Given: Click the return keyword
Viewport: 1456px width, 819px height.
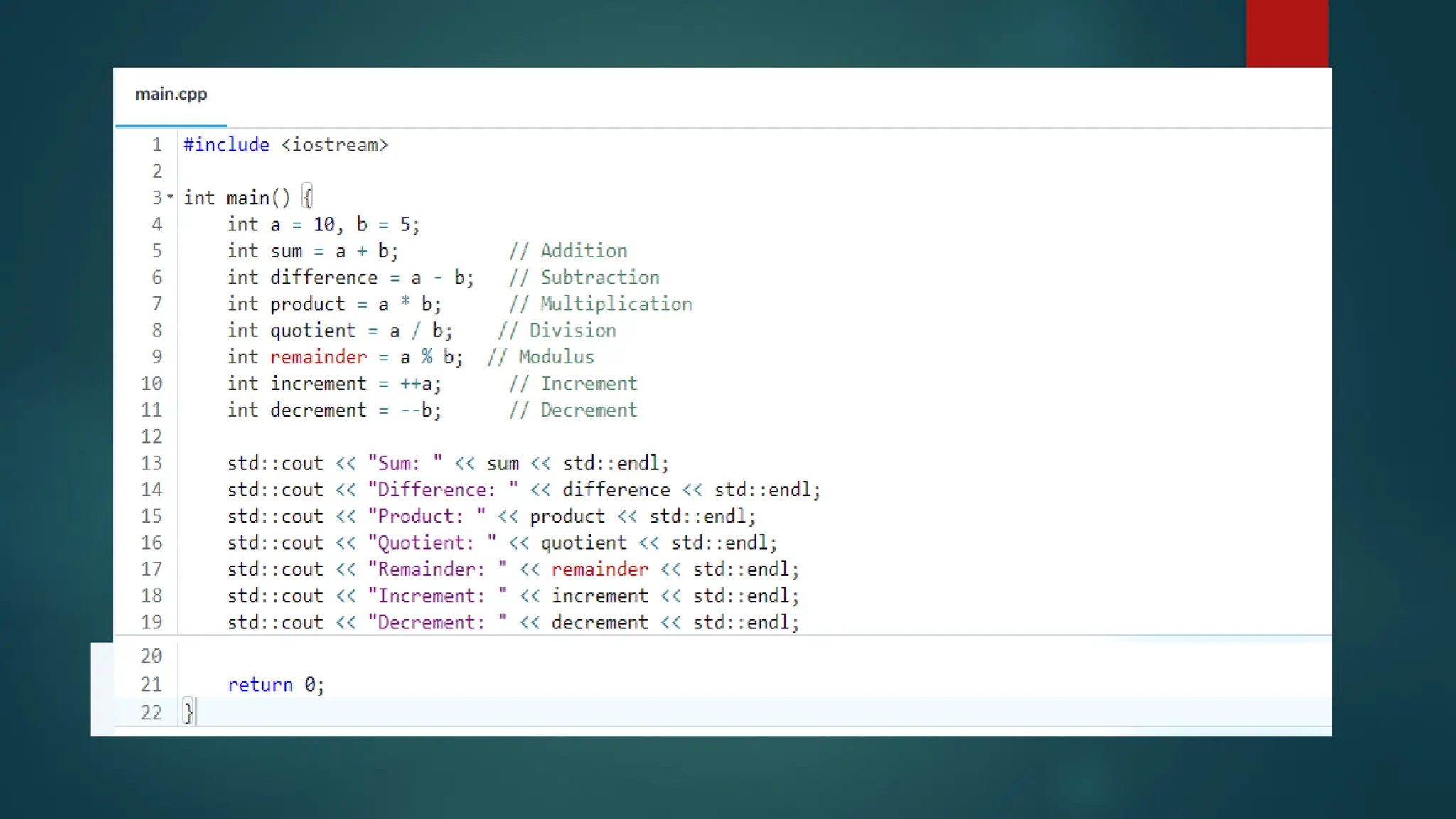Looking at the screenshot, I should click(259, 685).
